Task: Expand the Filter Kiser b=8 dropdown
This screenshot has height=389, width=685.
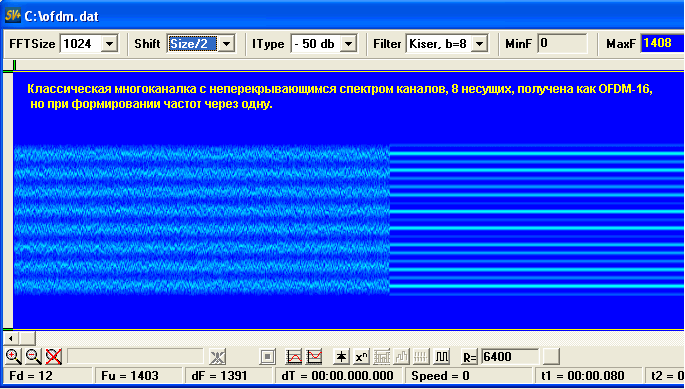Action: 479,44
